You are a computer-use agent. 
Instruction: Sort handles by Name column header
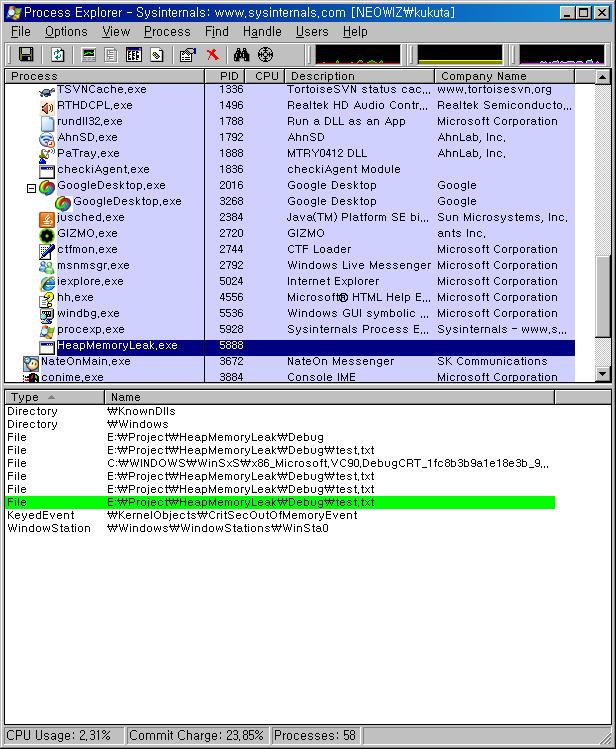point(329,397)
